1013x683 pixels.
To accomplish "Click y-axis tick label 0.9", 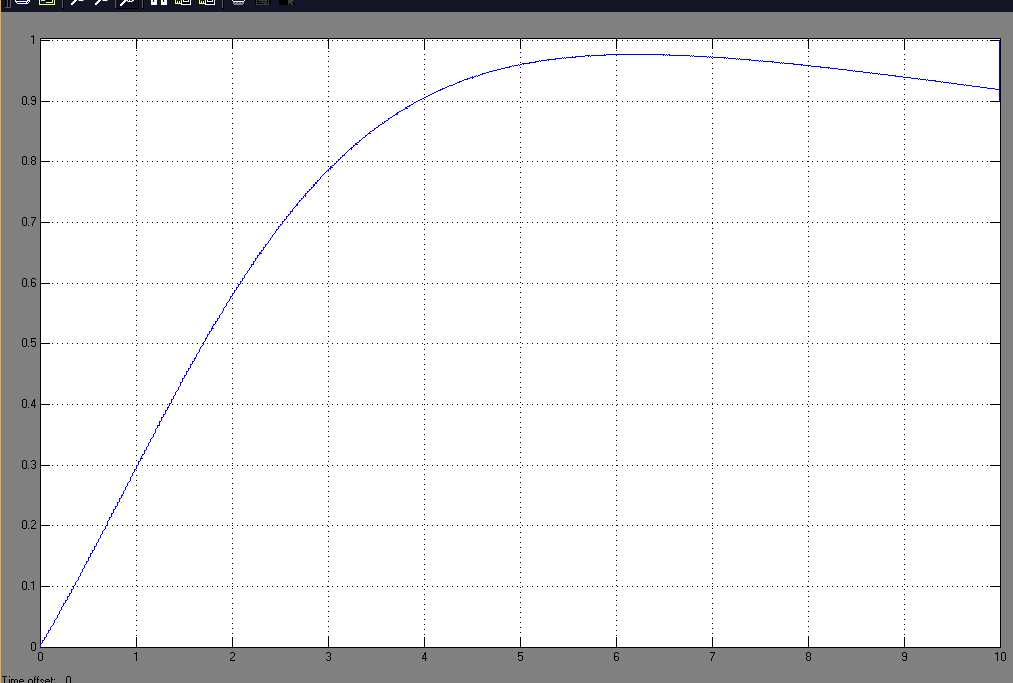I will coord(28,101).
